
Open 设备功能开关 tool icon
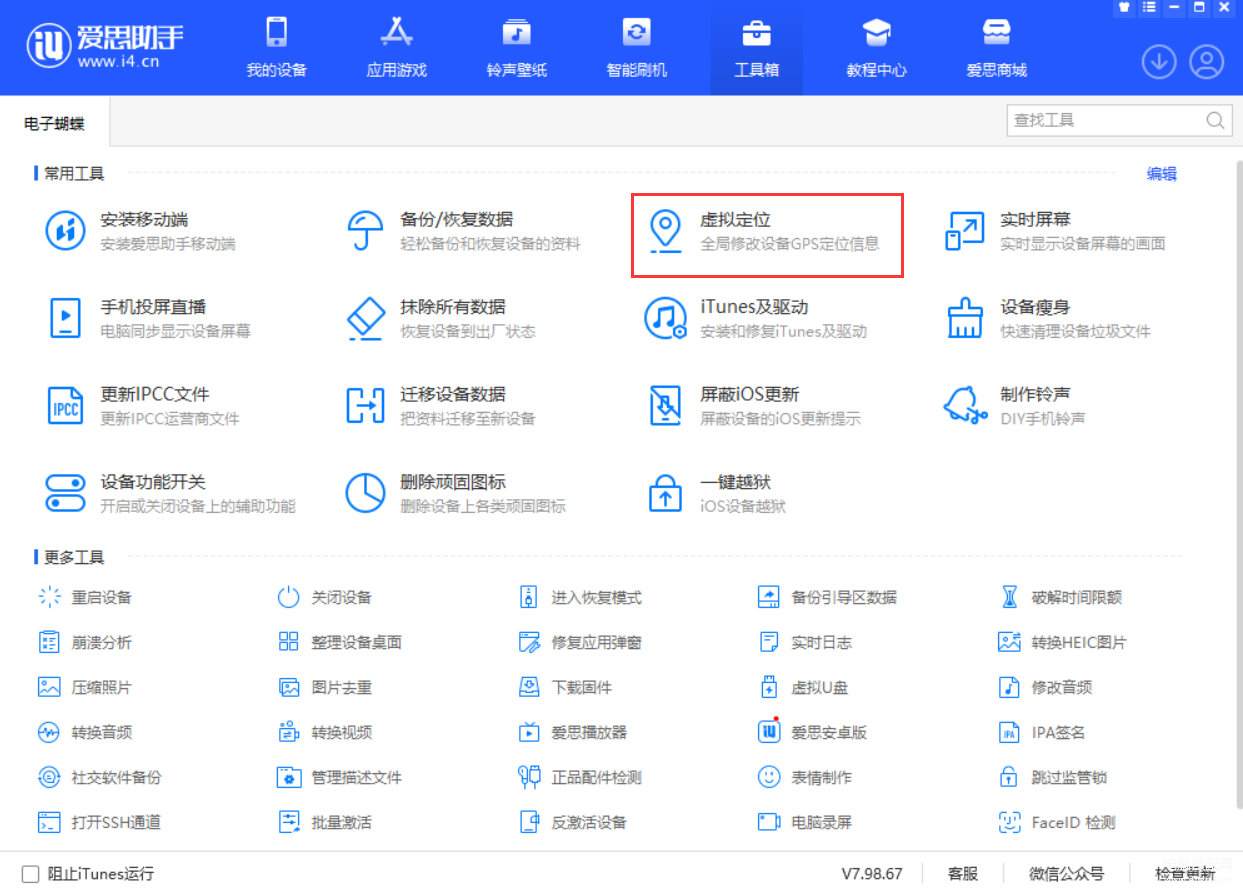pos(66,493)
